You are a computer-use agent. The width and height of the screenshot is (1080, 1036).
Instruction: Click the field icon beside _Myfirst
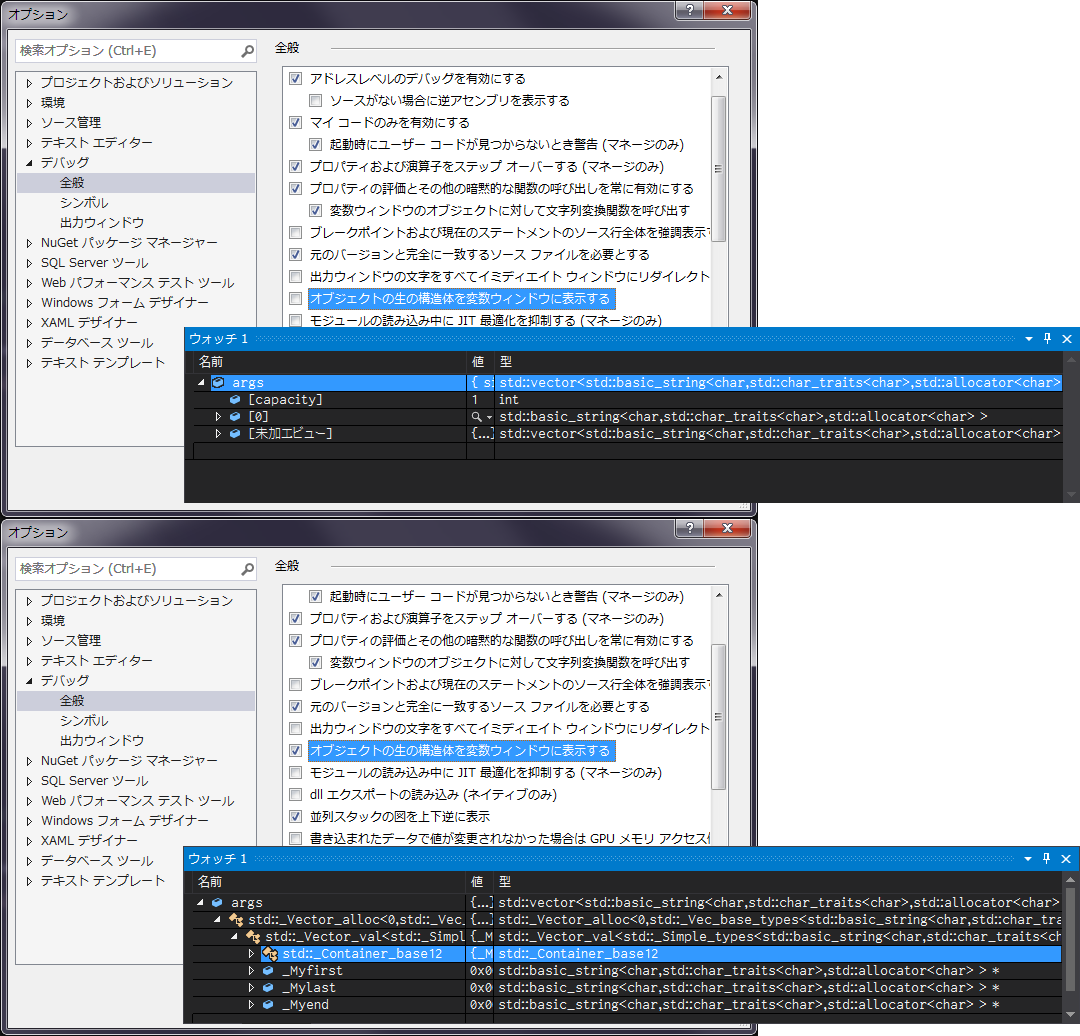tap(269, 971)
